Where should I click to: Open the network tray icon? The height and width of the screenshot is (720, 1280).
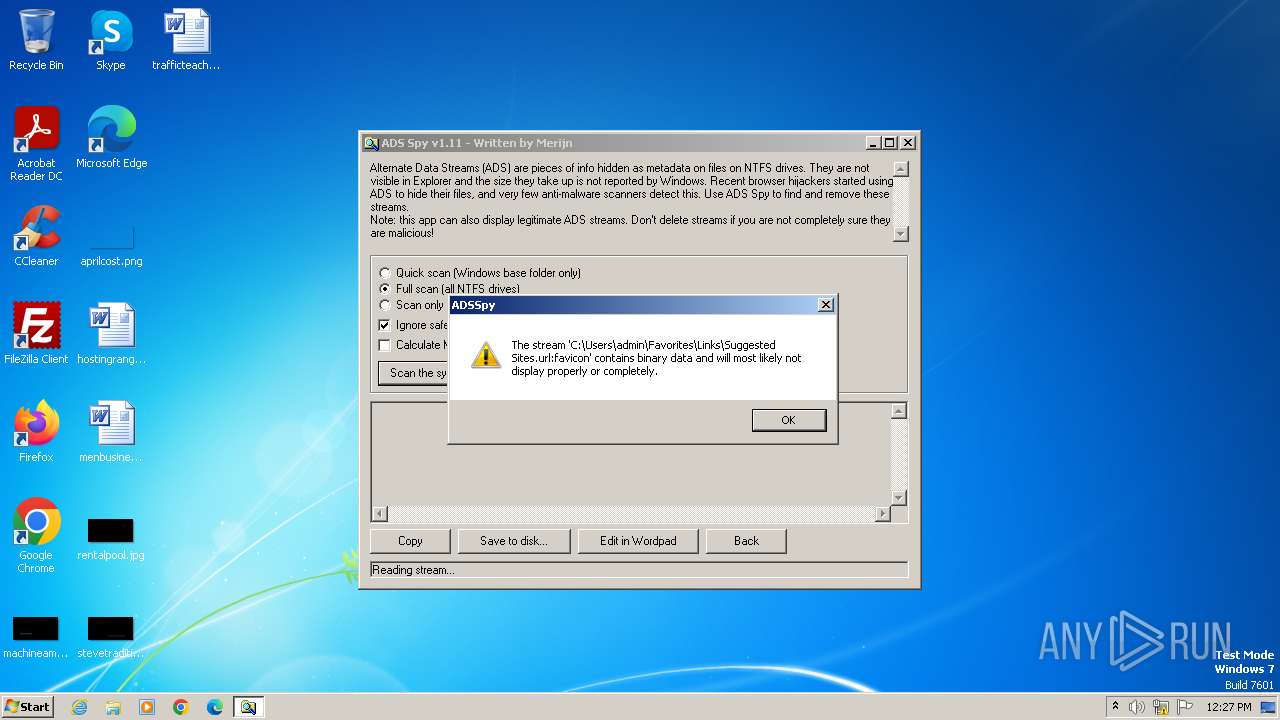click(1161, 707)
